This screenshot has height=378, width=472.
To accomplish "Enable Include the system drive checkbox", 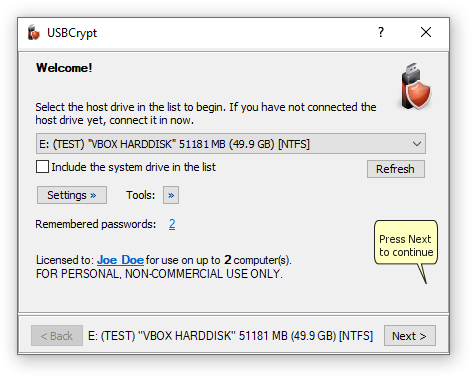I will click(x=42, y=167).
